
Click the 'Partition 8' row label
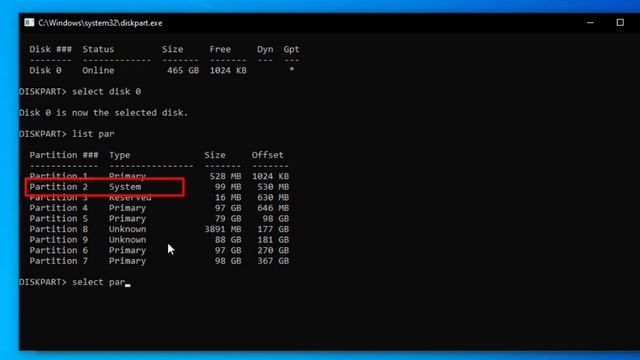58,229
